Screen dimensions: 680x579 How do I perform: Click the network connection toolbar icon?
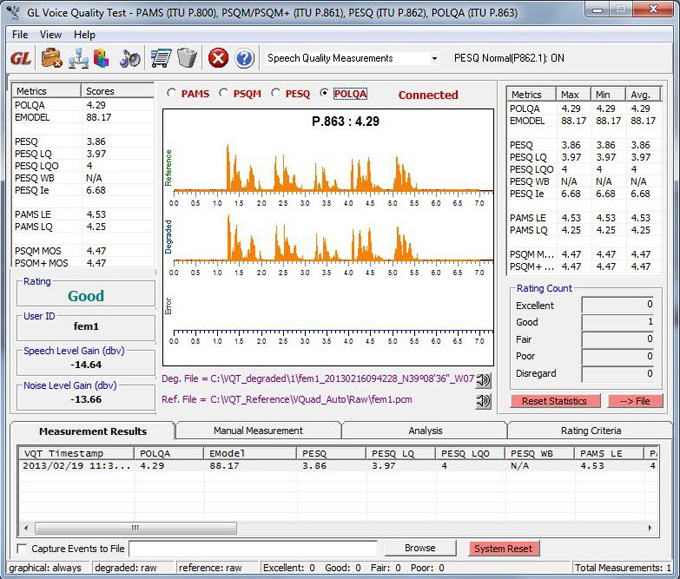point(78,59)
